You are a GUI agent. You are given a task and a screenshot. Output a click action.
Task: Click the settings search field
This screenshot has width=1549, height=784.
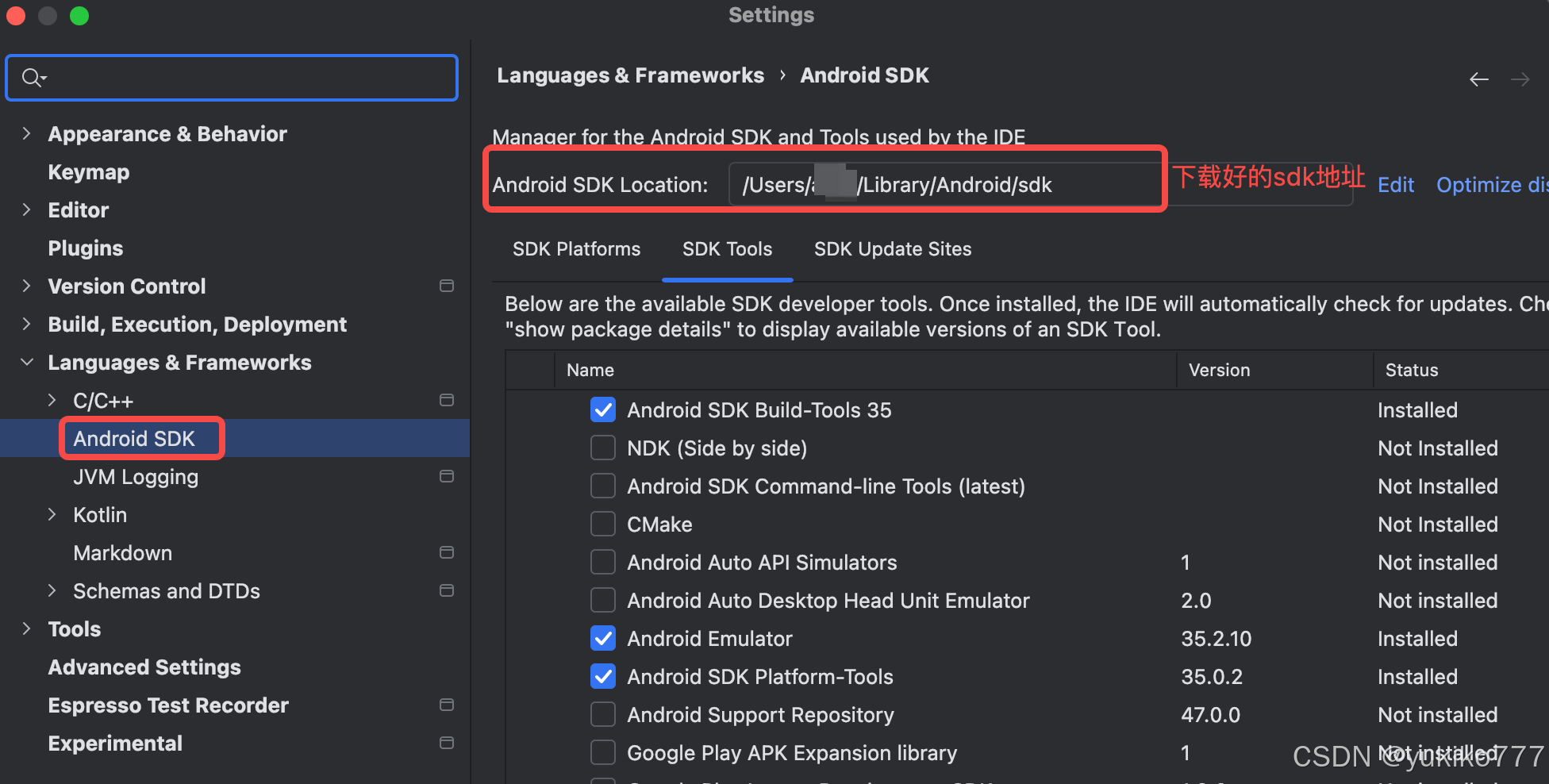232,78
